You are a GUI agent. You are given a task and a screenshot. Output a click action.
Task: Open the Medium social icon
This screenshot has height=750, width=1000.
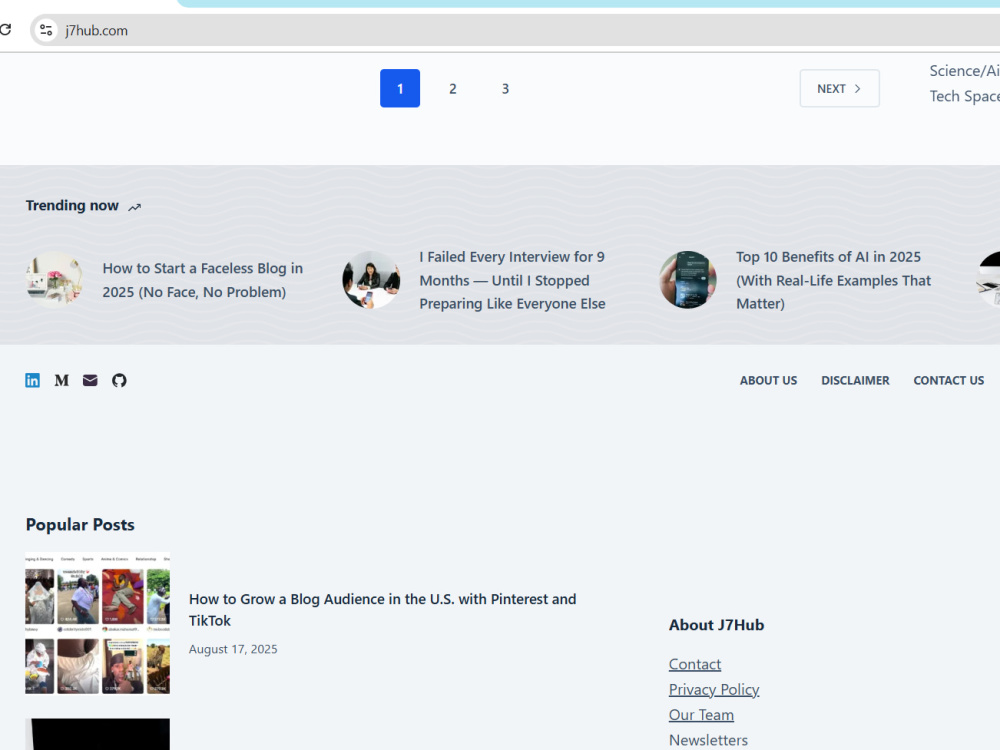coord(61,381)
